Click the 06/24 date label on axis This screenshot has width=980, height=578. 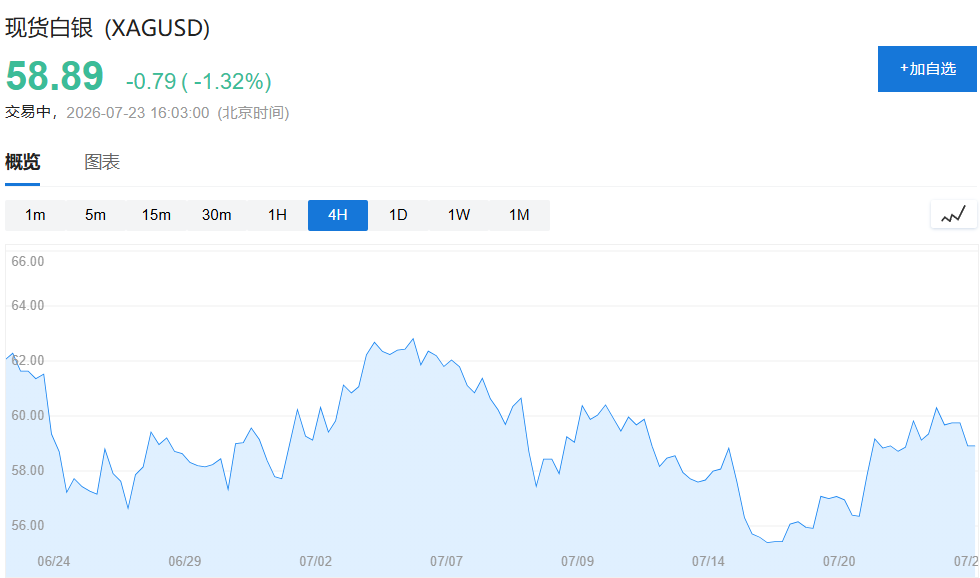[x=54, y=561]
